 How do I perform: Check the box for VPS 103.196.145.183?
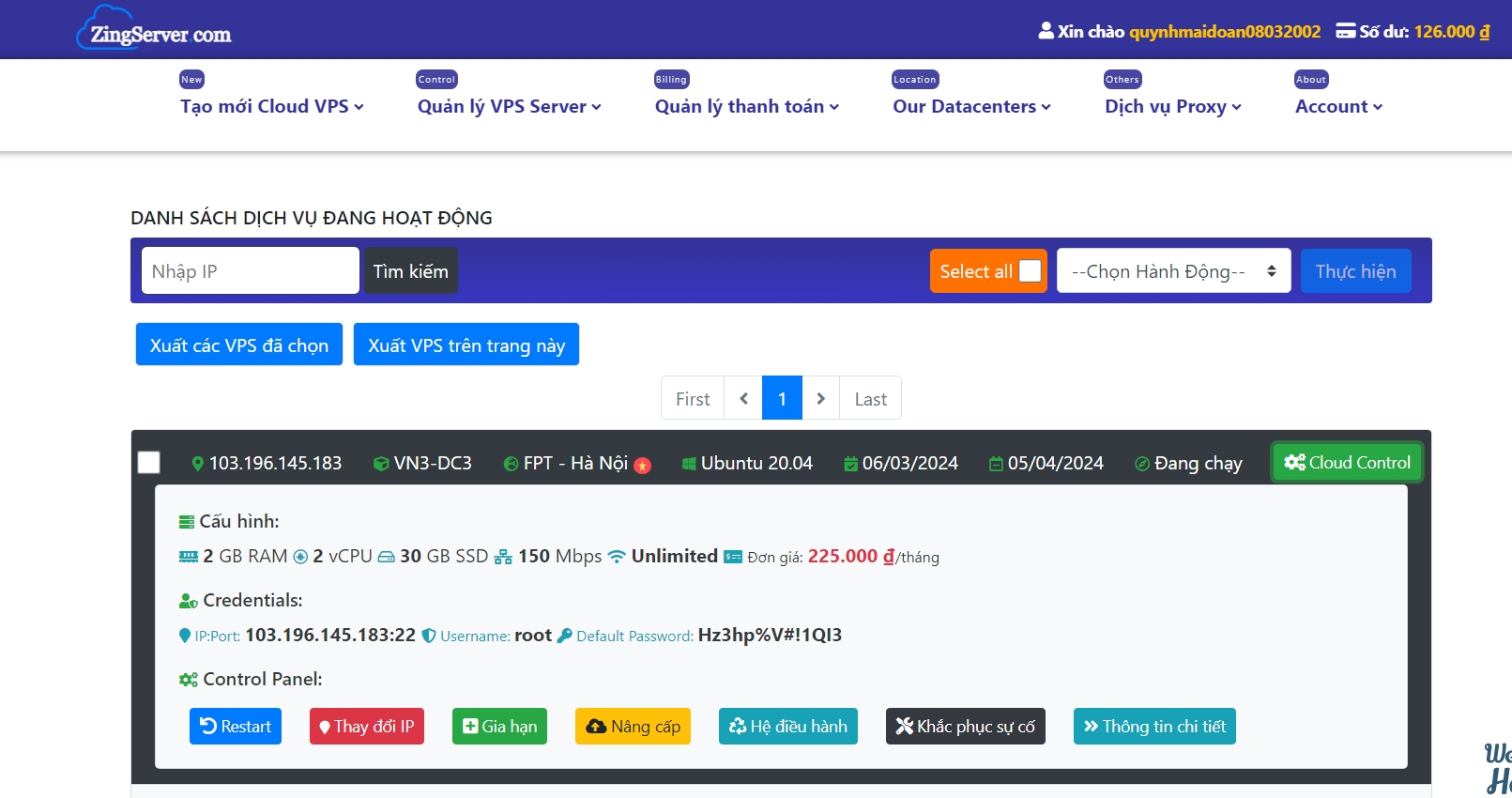148,463
